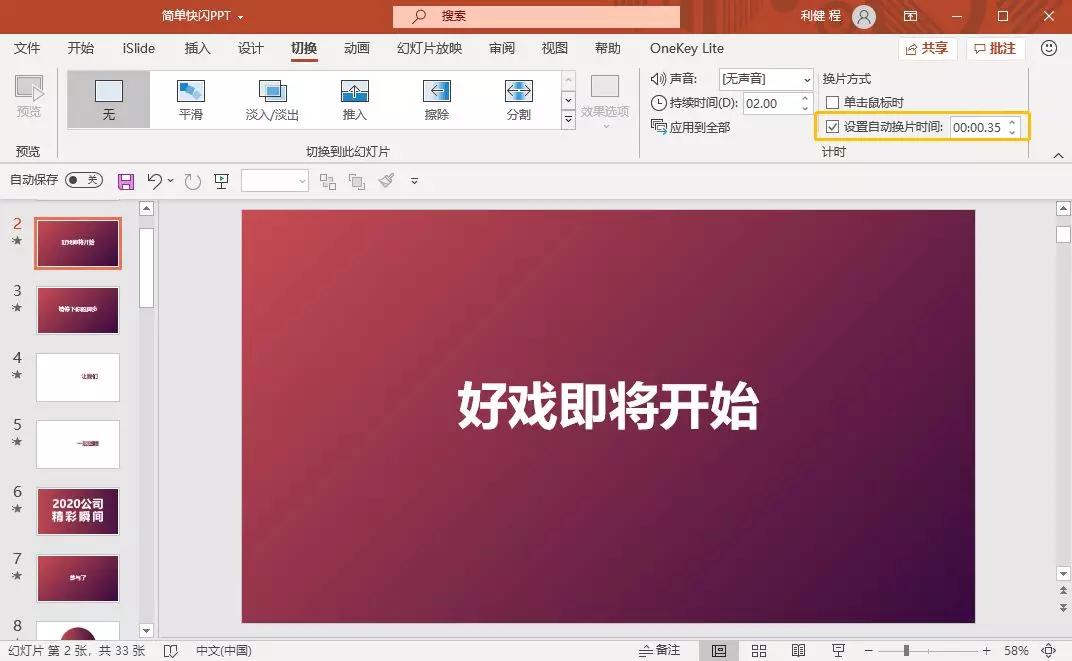Viewport: 1072px width, 661px height.
Task: Select the Format Painter in Quick Access Toolbar
Action: point(387,181)
